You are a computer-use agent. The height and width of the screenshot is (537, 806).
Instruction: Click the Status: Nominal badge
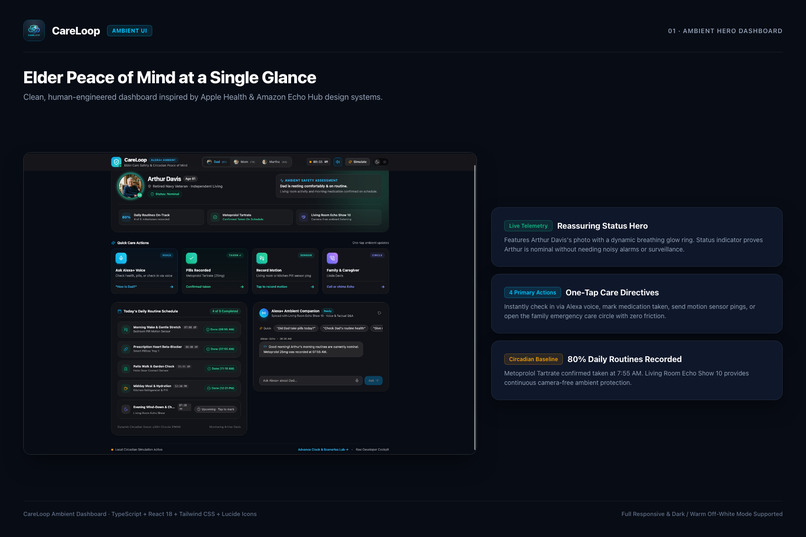165,194
